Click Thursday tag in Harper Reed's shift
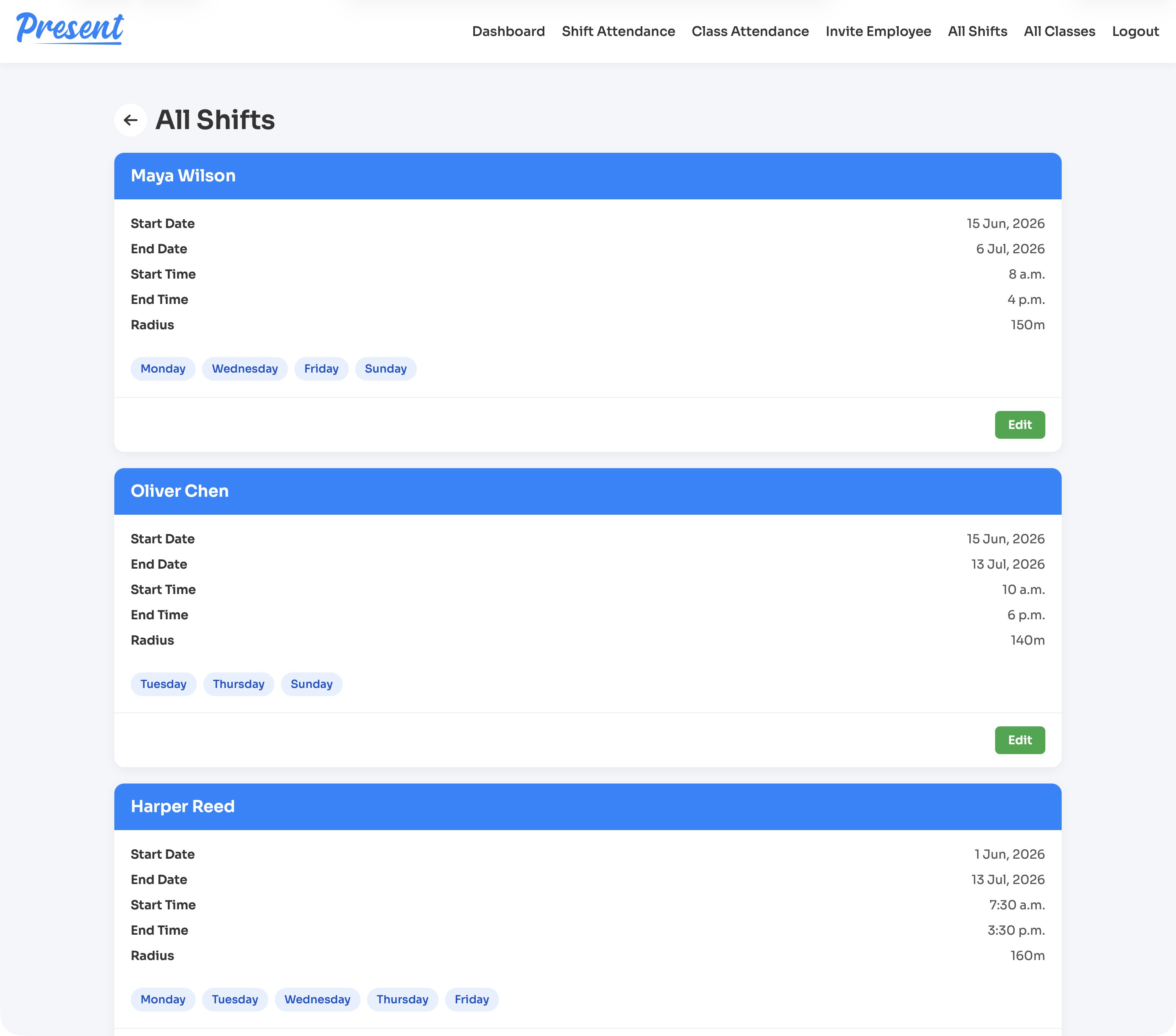Image resolution: width=1176 pixels, height=1036 pixels. (x=402, y=1000)
